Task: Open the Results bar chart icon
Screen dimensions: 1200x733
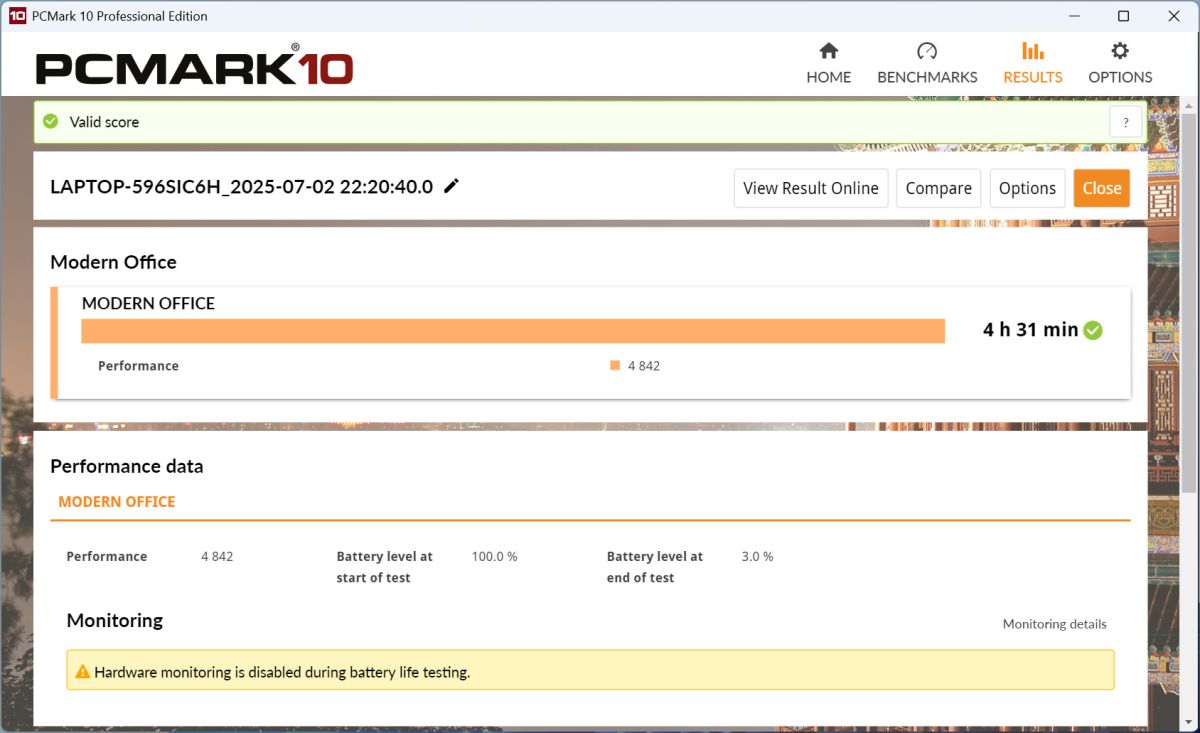Action: pyautogui.click(x=1033, y=51)
